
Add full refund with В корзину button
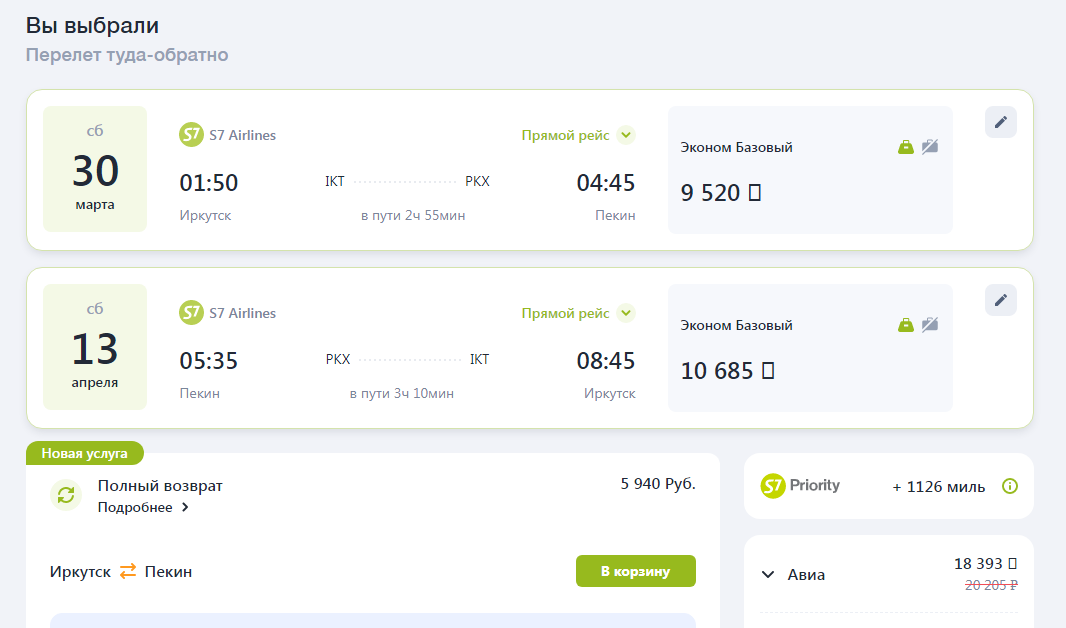pos(635,571)
